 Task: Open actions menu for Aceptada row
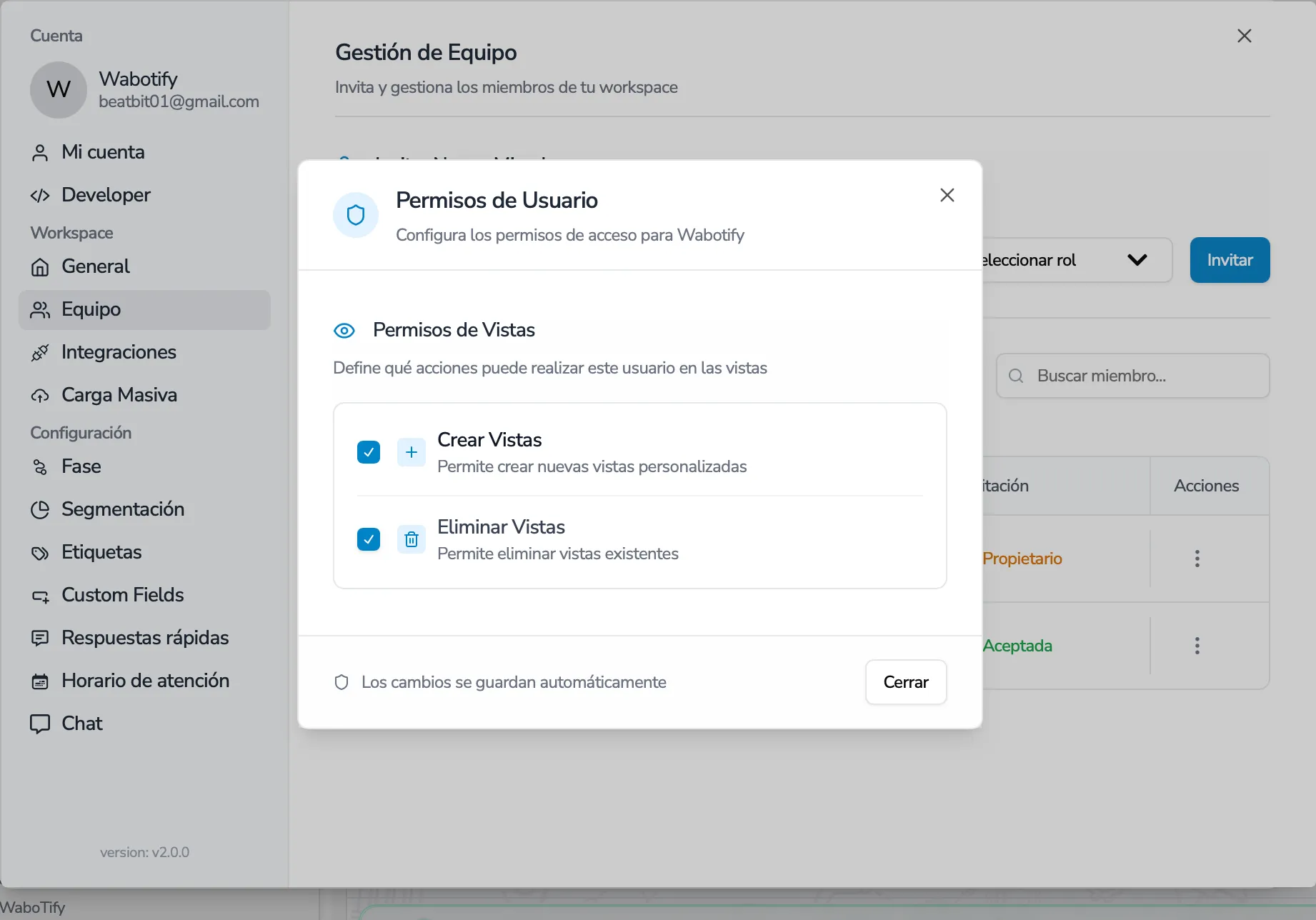pyautogui.click(x=1197, y=646)
